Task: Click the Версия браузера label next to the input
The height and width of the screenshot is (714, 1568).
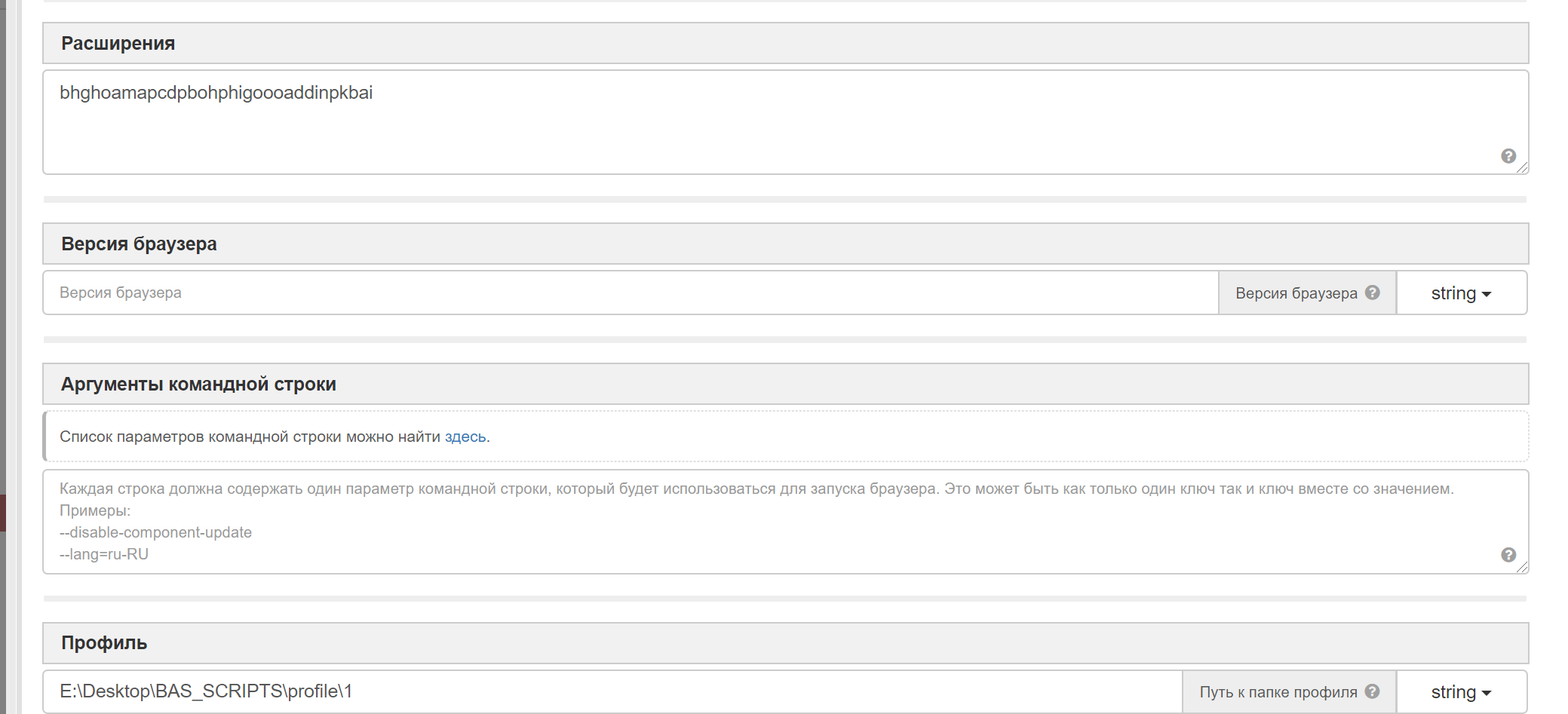Action: 1296,293
